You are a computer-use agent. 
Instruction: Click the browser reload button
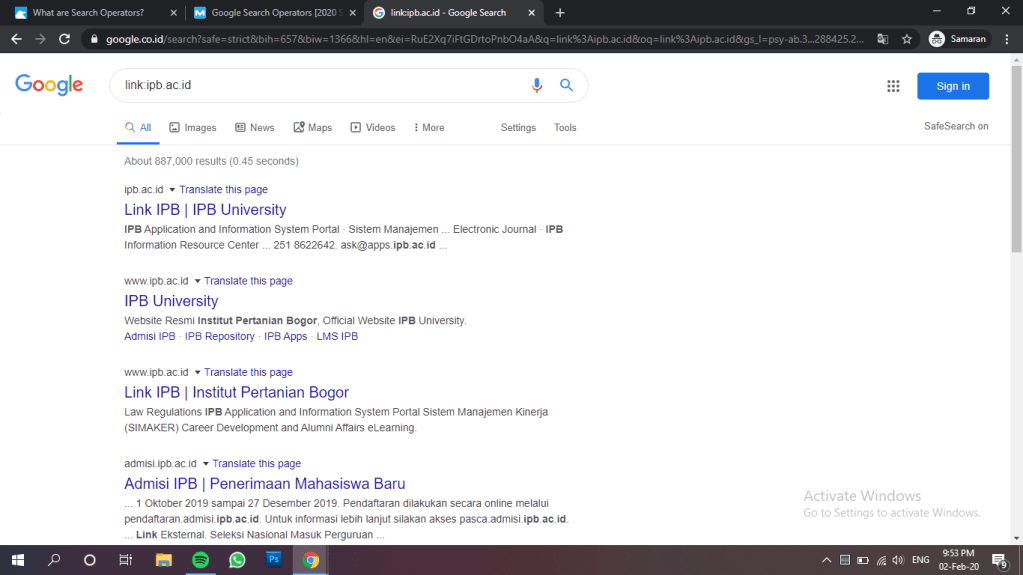65,39
